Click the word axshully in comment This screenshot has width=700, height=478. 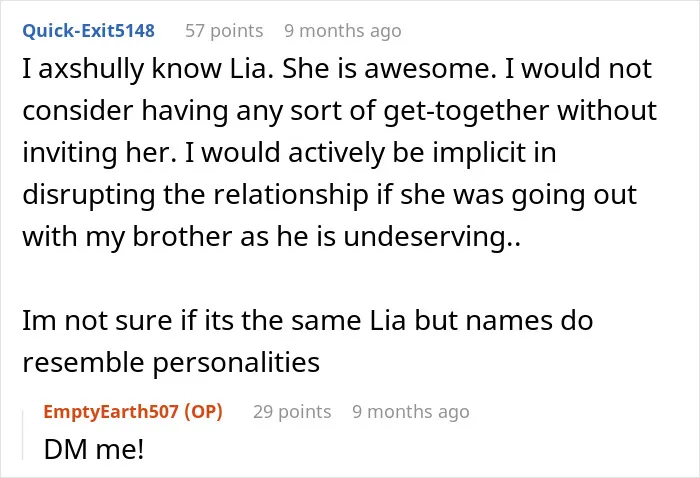pyautogui.click(x=90, y=69)
